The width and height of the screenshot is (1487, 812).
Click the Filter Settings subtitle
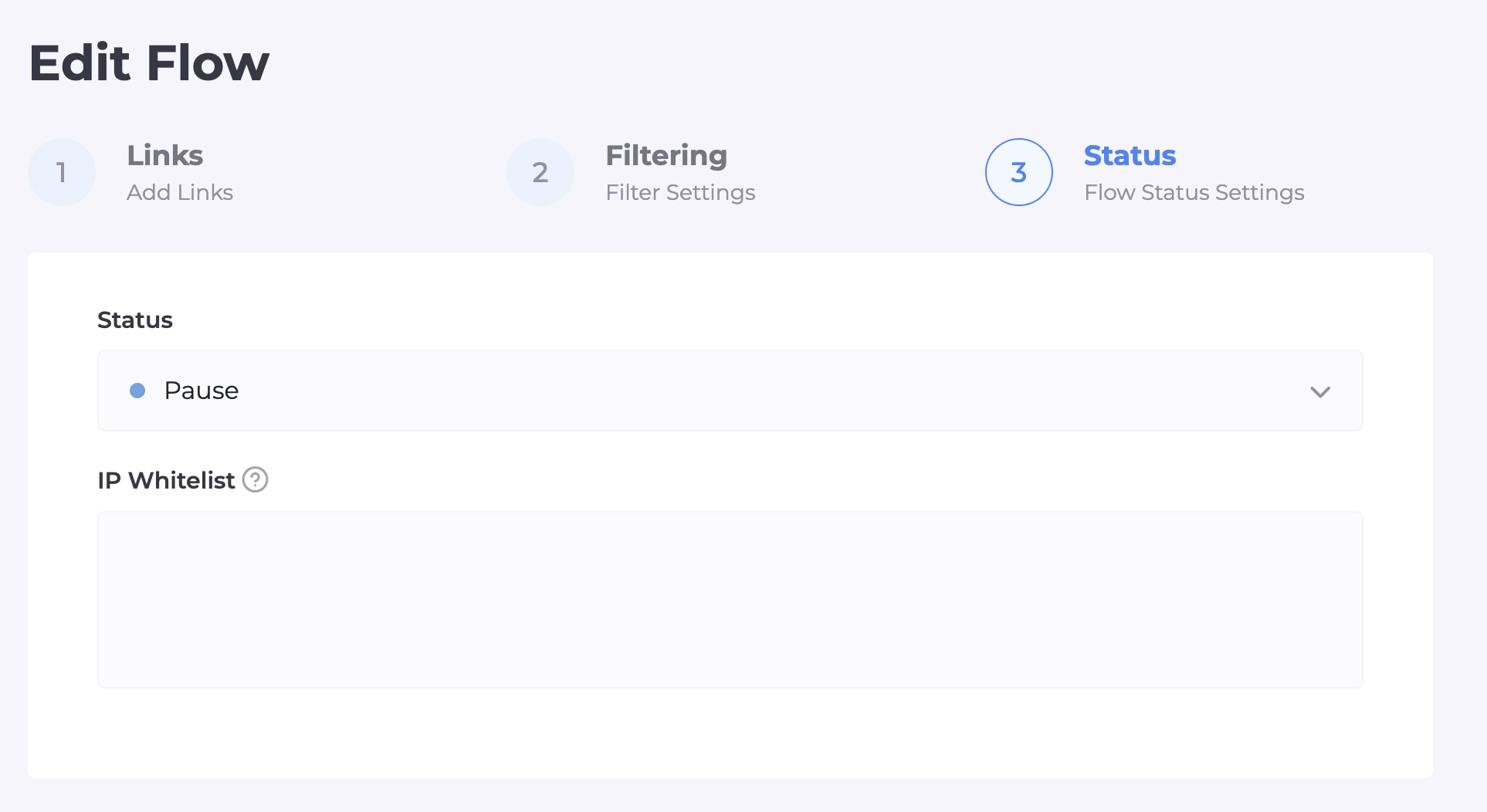(680, 192)
